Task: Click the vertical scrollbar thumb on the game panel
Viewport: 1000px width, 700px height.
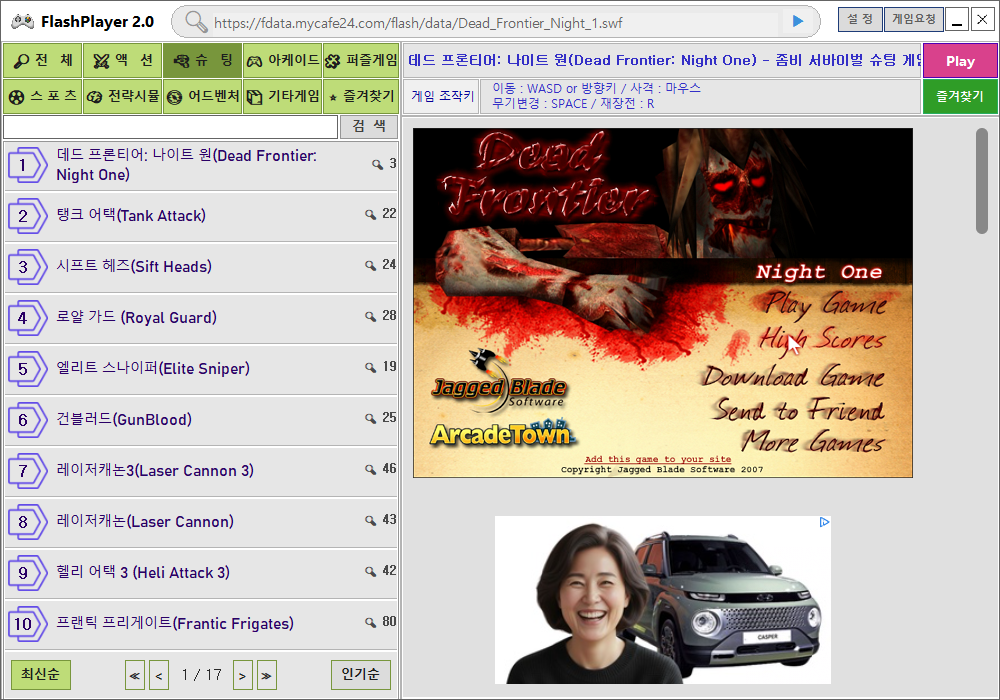Action: coord(982,180)
